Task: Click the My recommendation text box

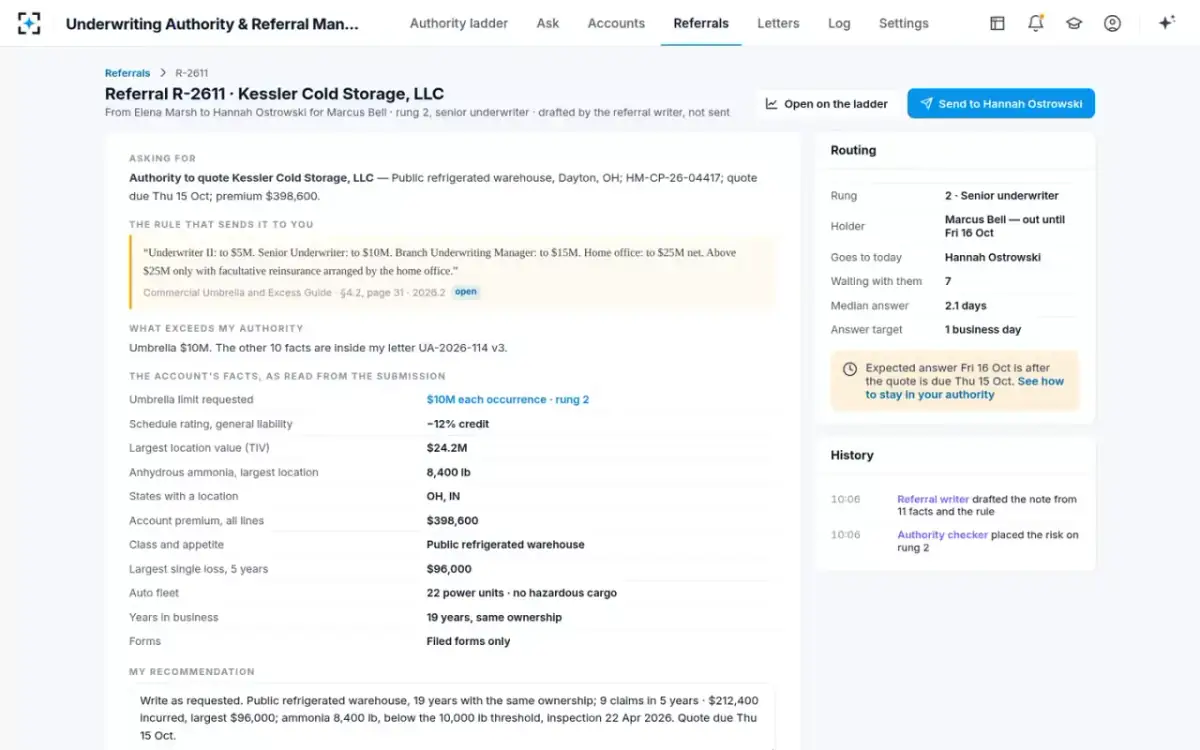Action: click(x=452, y=717)
